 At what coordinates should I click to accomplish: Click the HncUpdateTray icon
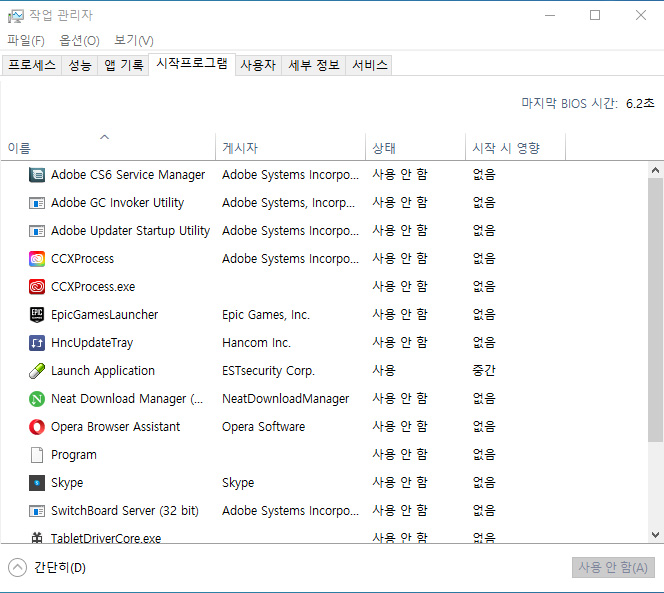(x=37, y=343)
